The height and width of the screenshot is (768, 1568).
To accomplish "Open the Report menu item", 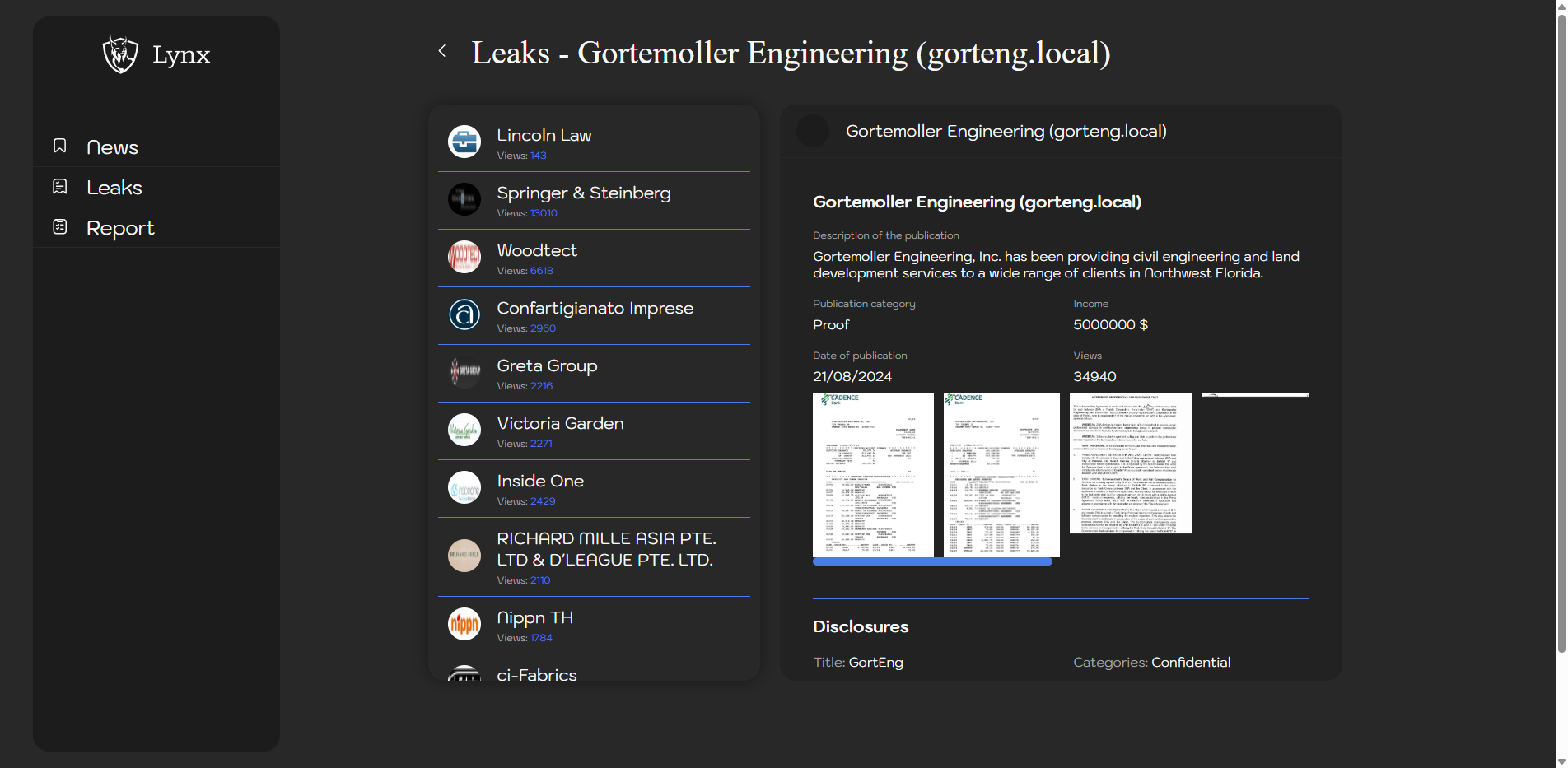I will pyautogui.click(x=120, y=228).
